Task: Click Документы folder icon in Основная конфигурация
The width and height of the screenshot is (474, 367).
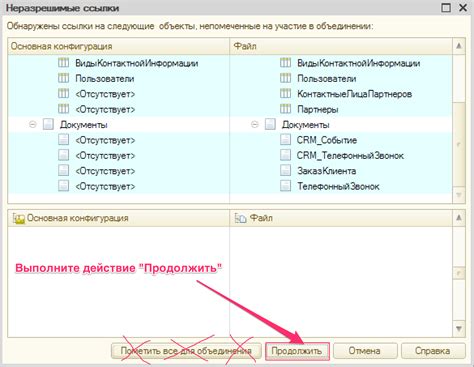Action: click(48, 124)
